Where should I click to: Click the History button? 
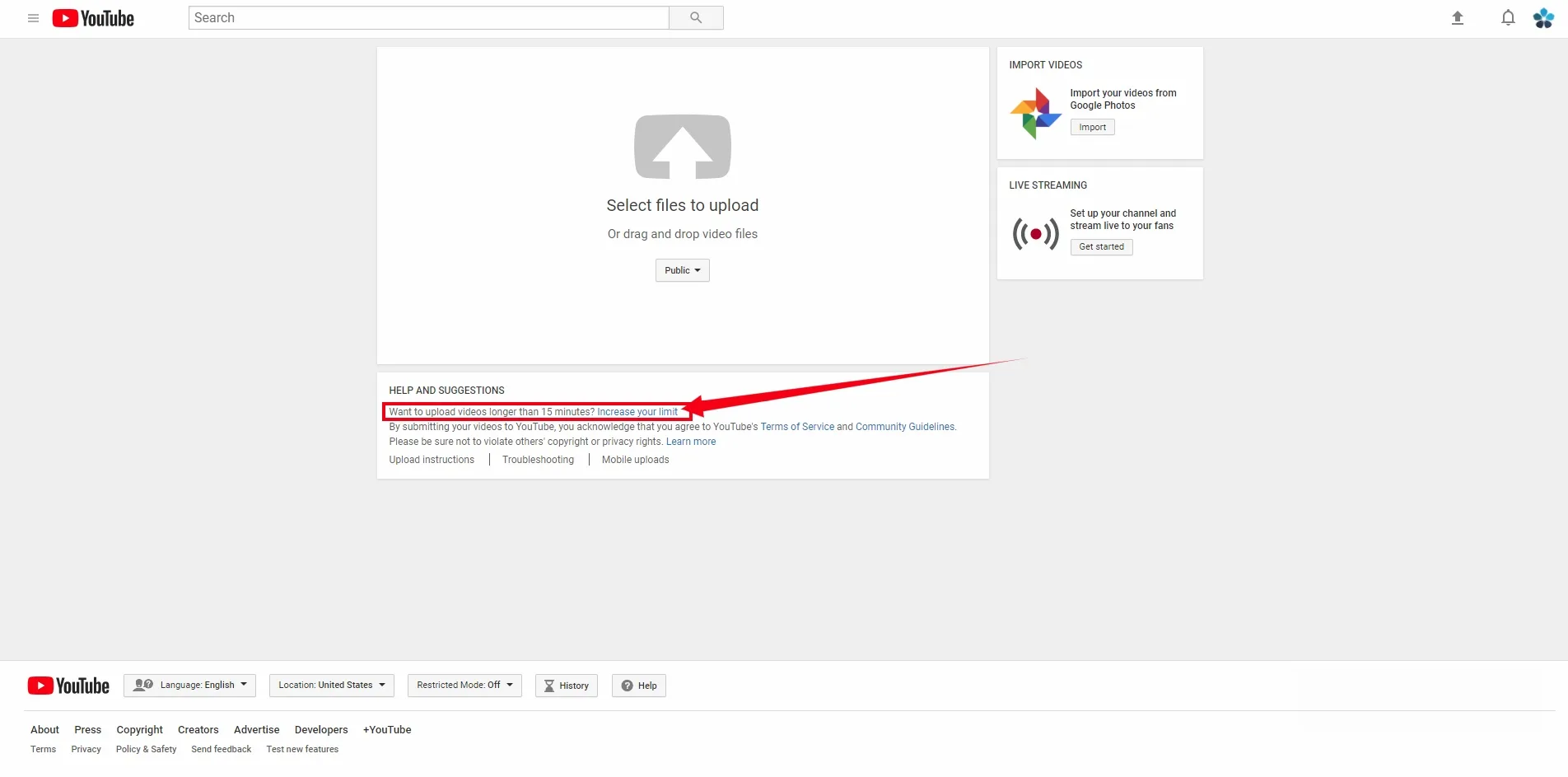(x=567, y=686)
